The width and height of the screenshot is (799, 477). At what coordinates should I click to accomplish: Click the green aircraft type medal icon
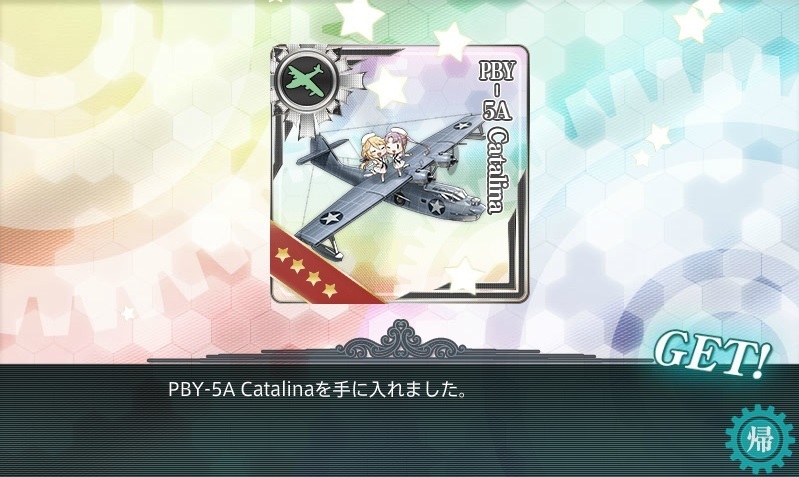point(305,78)
